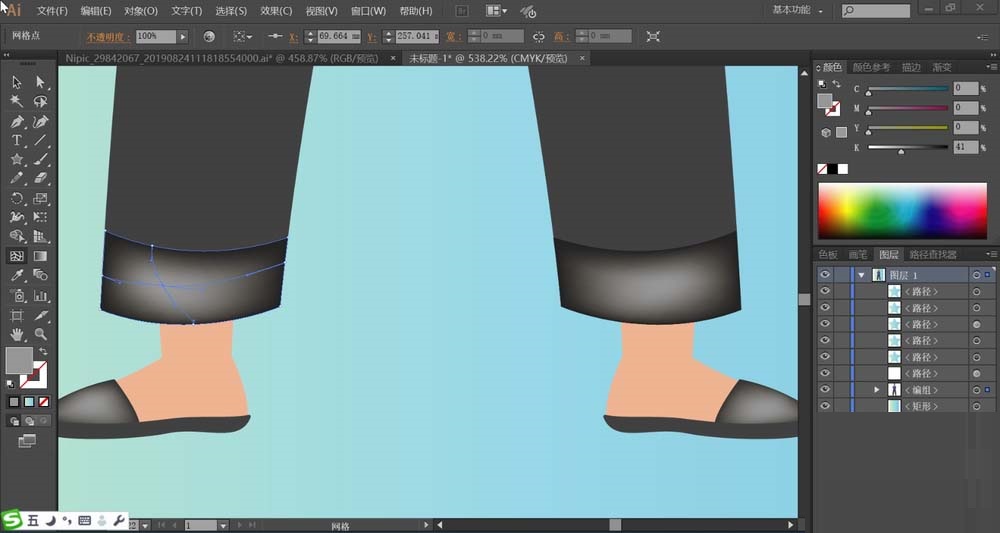
Task: Toggle visibility of the 编组 layer
Action: 825,389
